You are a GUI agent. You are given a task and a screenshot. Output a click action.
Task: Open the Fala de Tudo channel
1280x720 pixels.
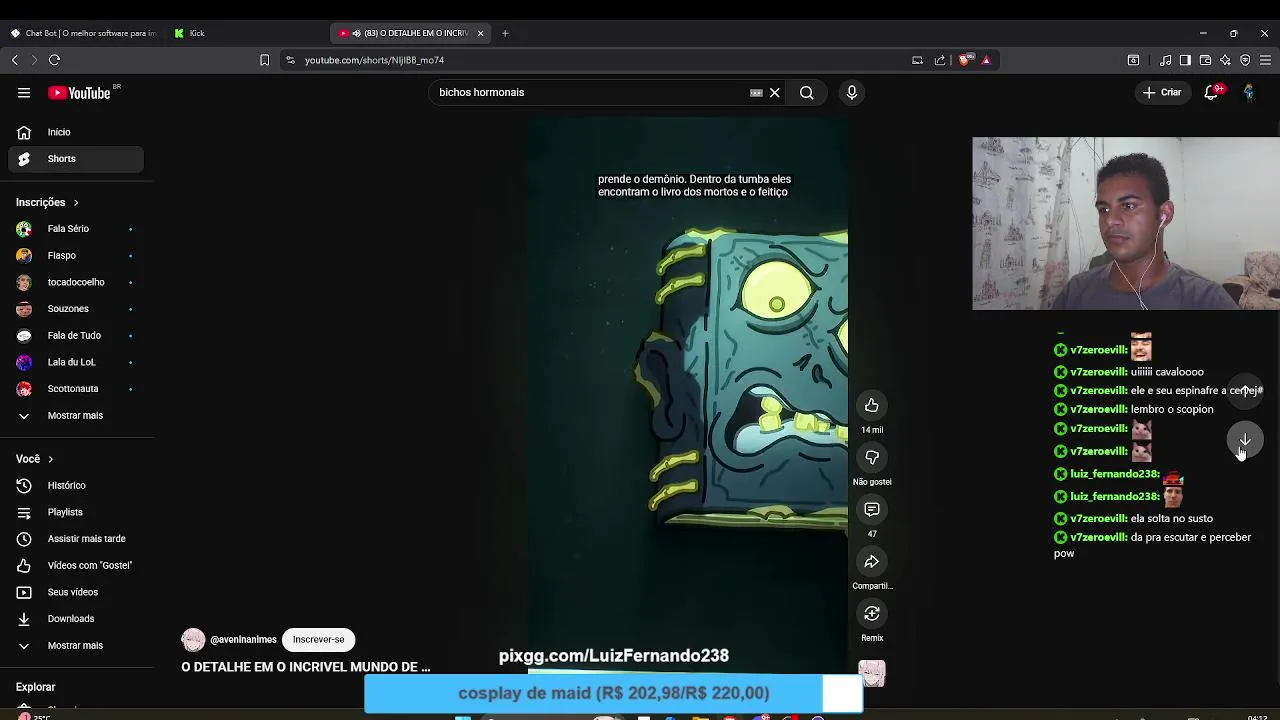click(x=76, y=336)
